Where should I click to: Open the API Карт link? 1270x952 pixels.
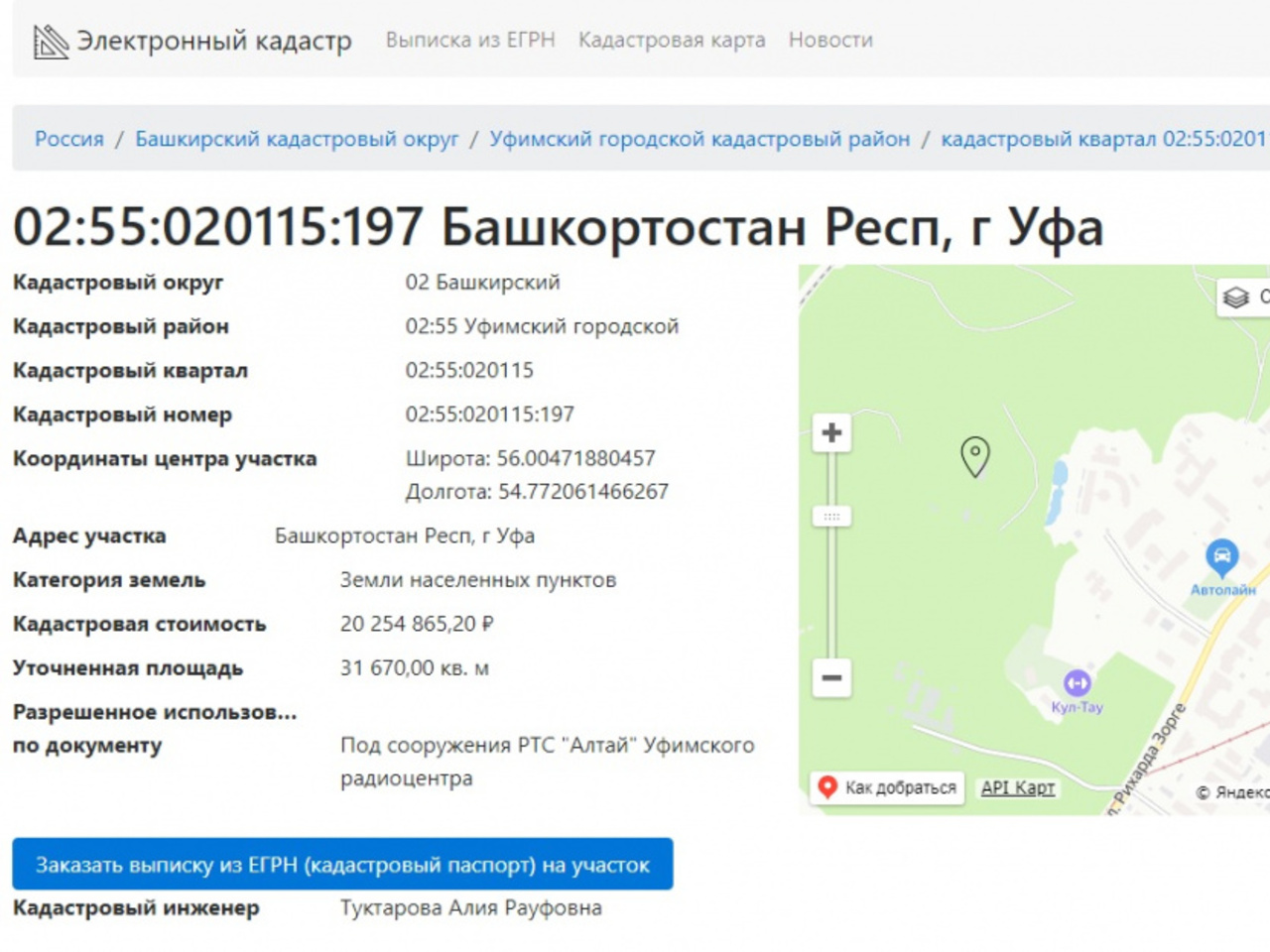click(1017, 787)
